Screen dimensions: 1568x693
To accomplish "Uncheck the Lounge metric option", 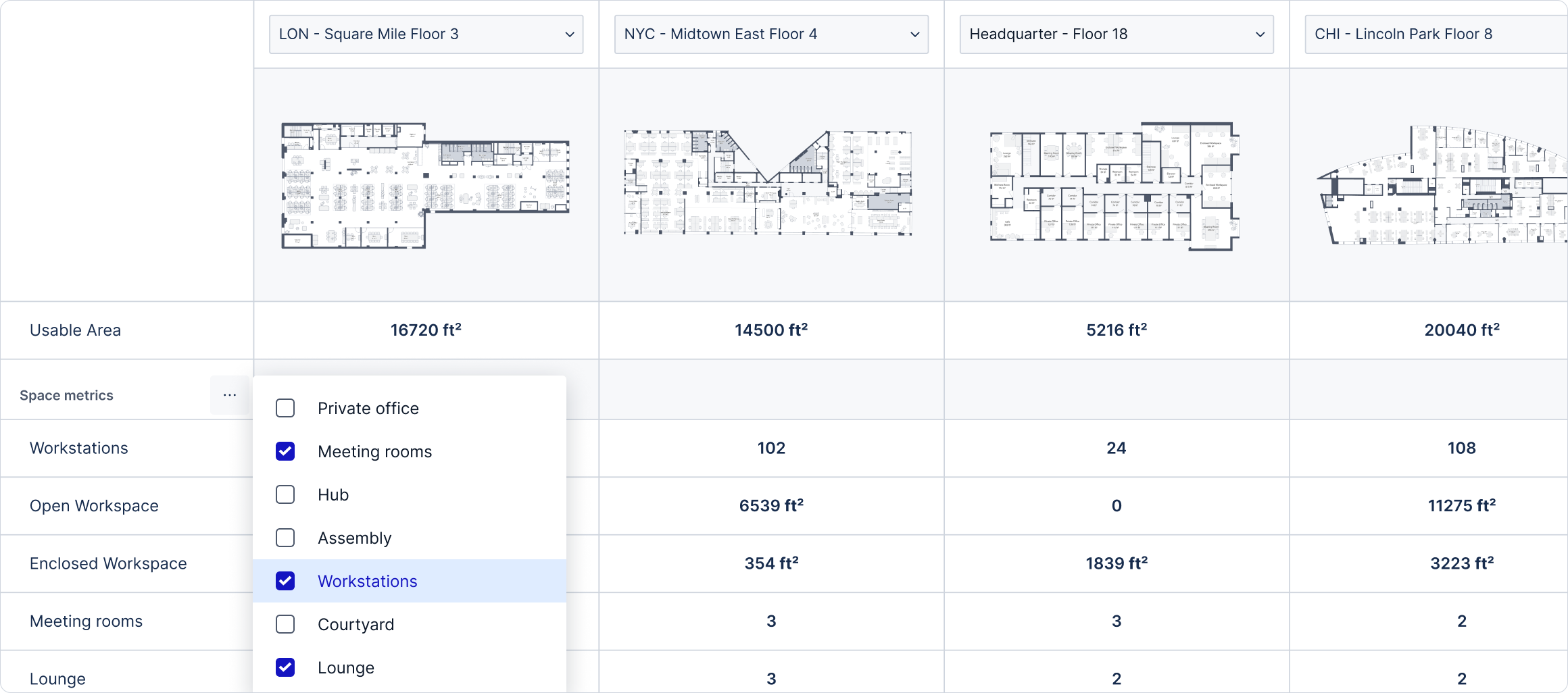I will (x=285, y=667).
